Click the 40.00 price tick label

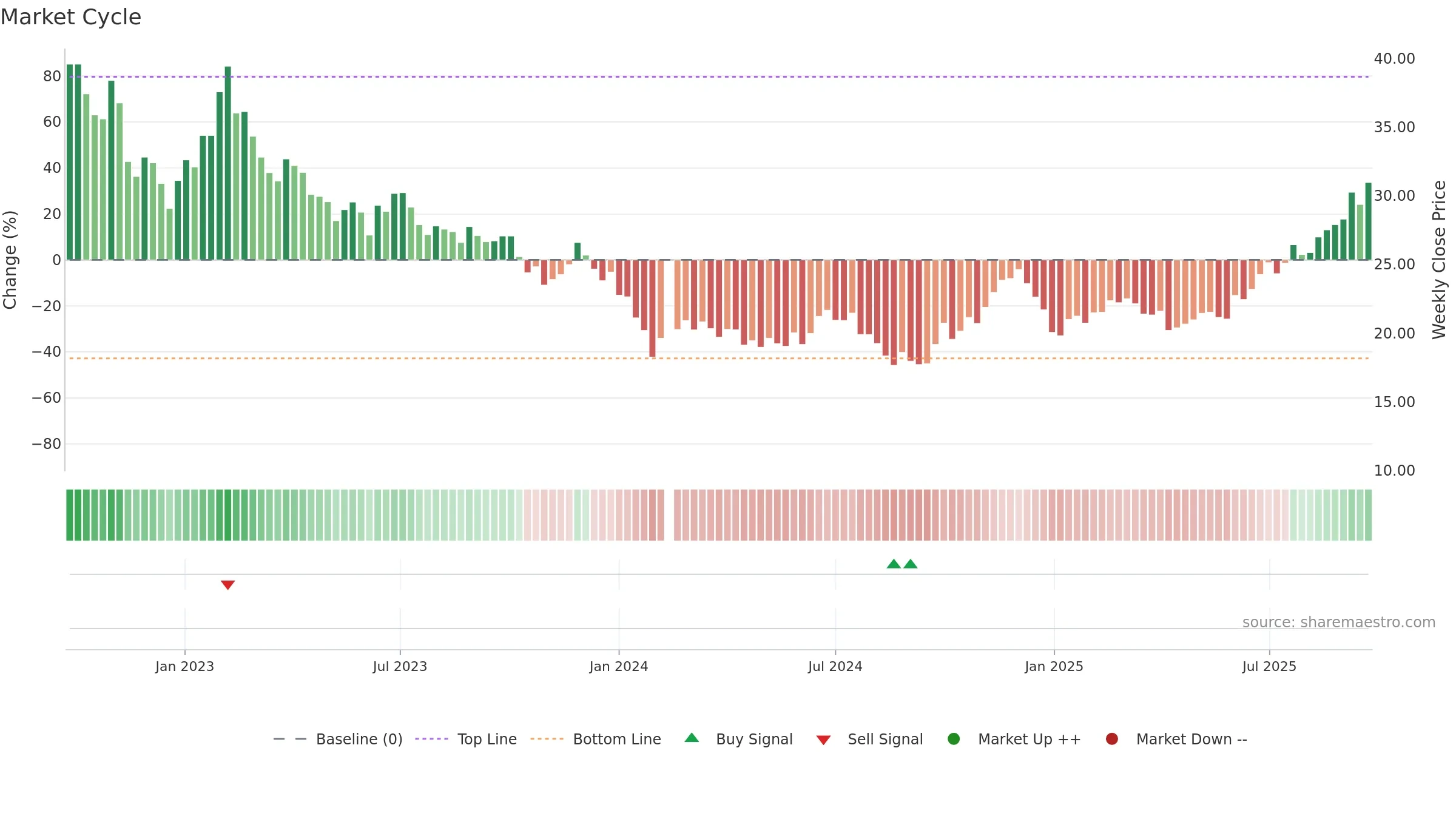tap(1394, 59)
